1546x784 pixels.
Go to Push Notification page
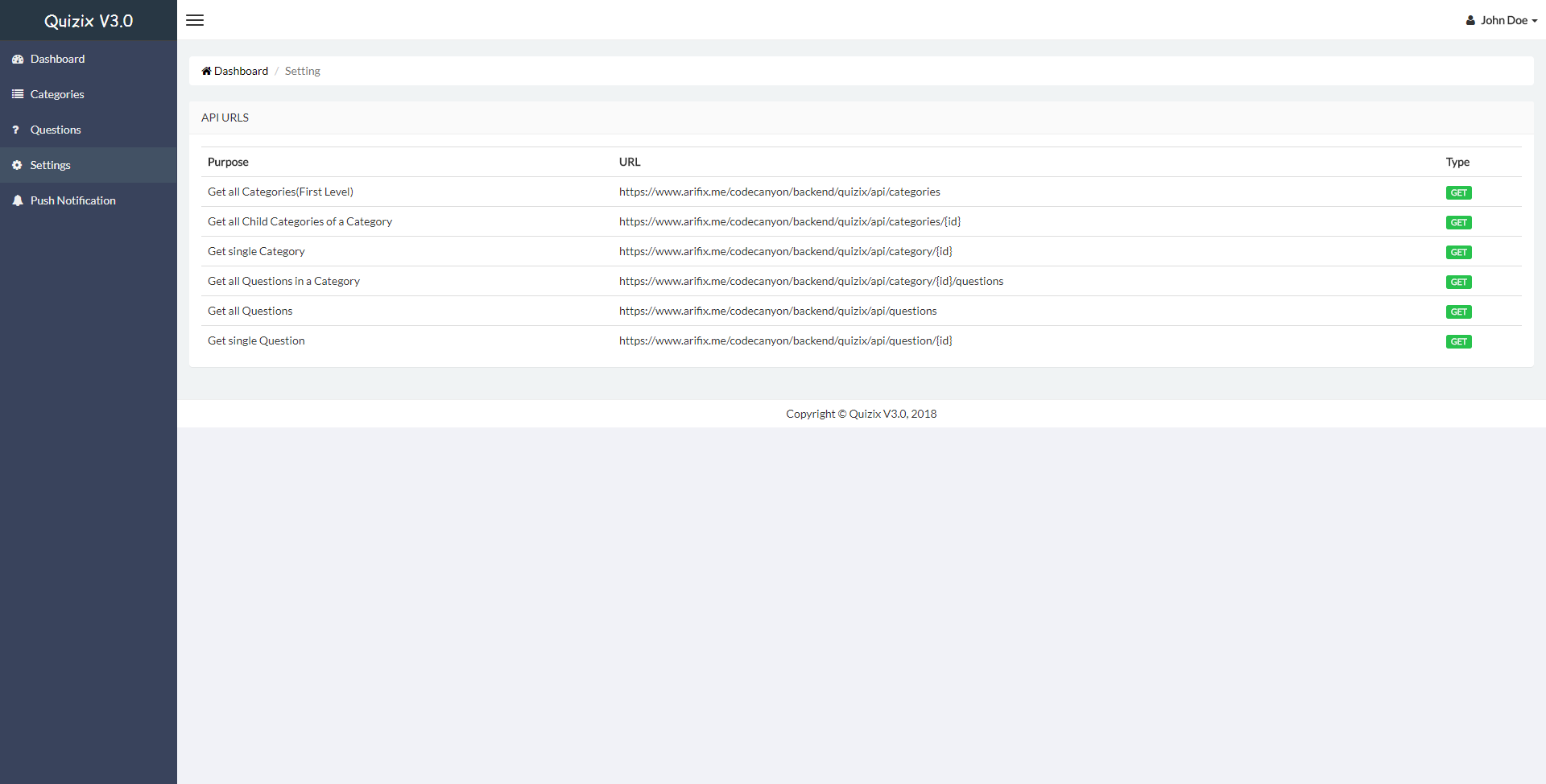click(x=72, y=200)
